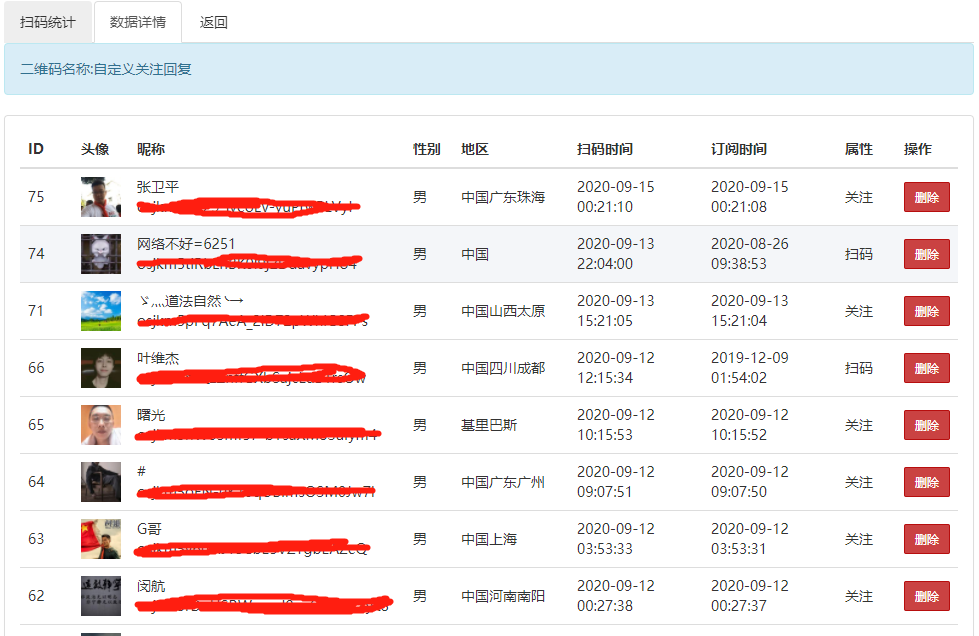View avatar of G哥
This screenshot has height=636, width=979.
click(x=101, y=539)
